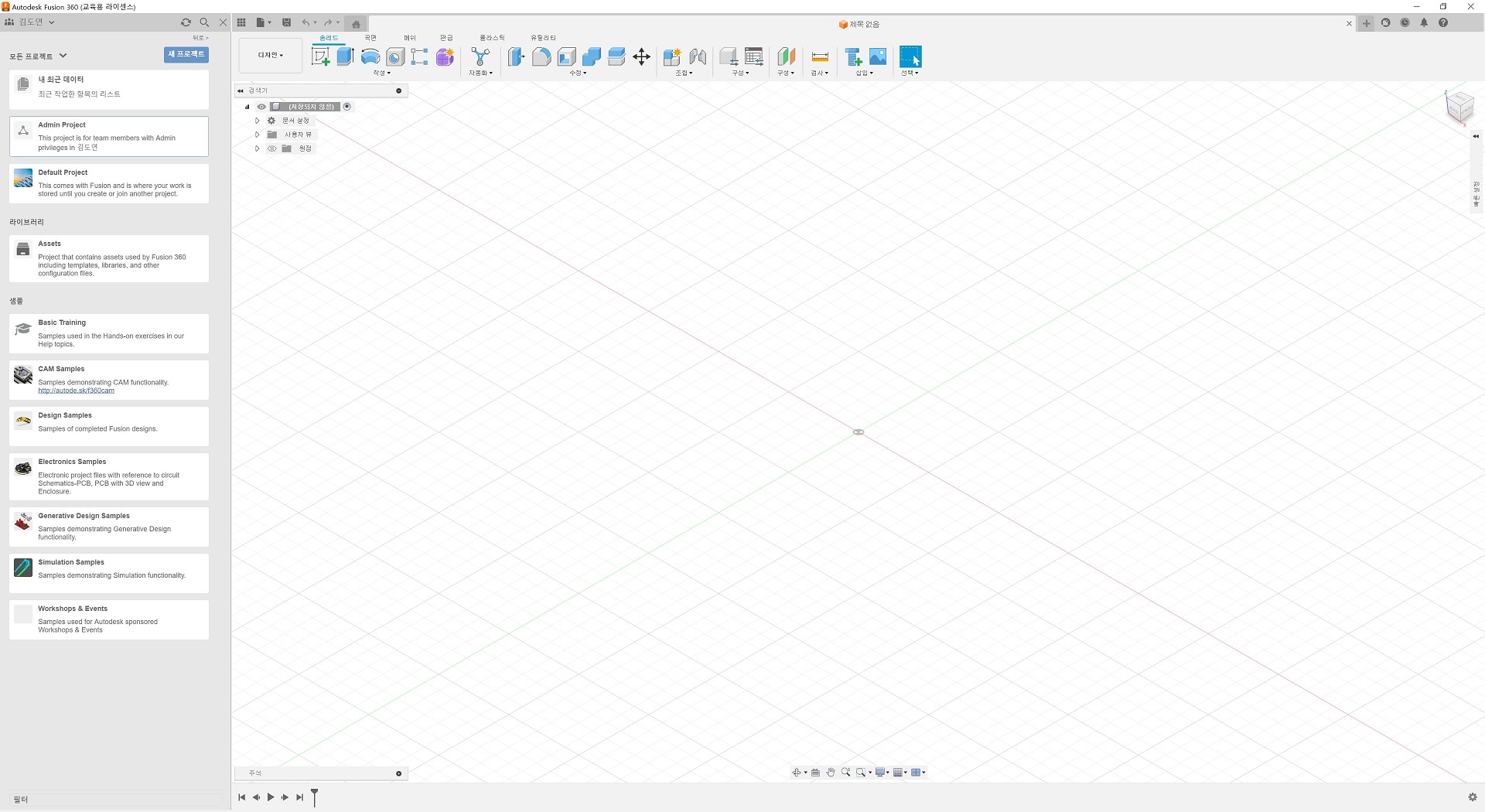
Task: Select the Press Pull tool
Action: (x=516, y=56)
